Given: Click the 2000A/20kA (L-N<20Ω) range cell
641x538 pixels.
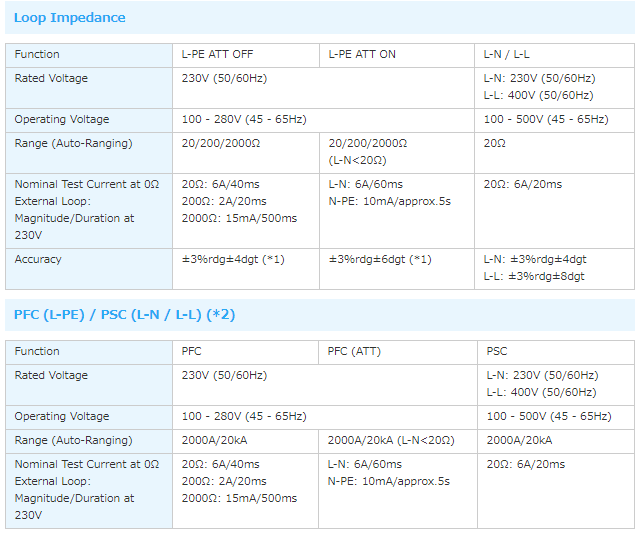Looking at the screenshot, I should [391, 440].
